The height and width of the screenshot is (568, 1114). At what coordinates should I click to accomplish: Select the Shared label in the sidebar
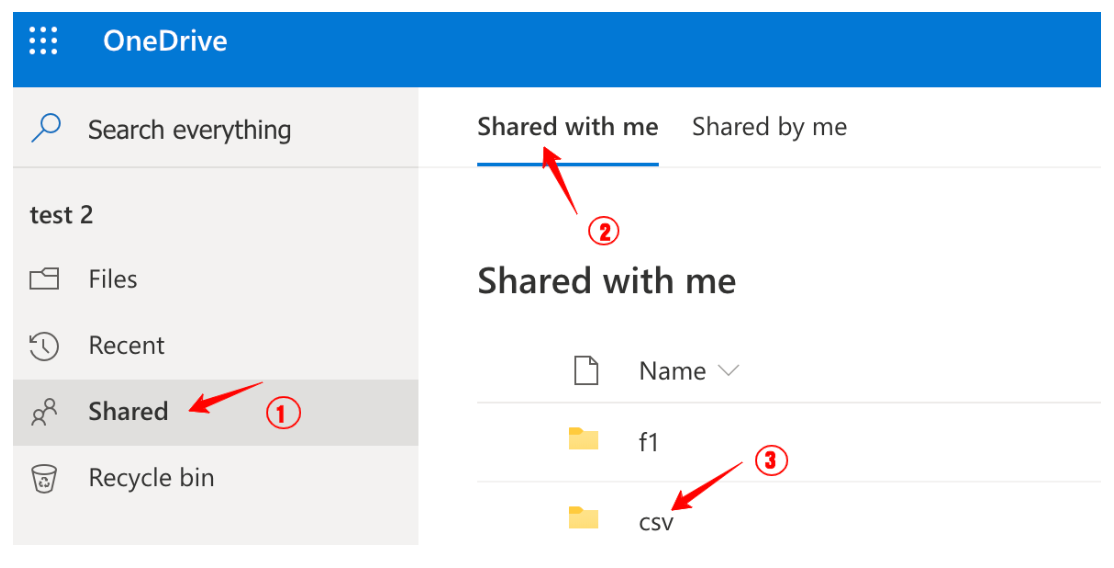pos(128,412)
